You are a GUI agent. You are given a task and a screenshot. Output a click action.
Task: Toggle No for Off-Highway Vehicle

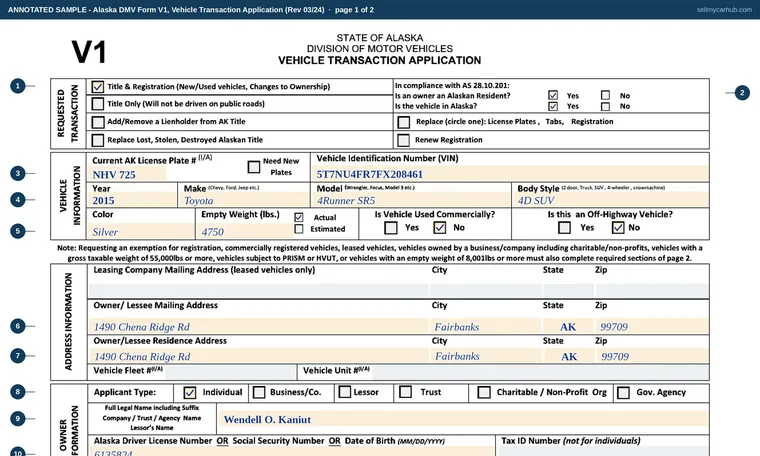[618, 227]
